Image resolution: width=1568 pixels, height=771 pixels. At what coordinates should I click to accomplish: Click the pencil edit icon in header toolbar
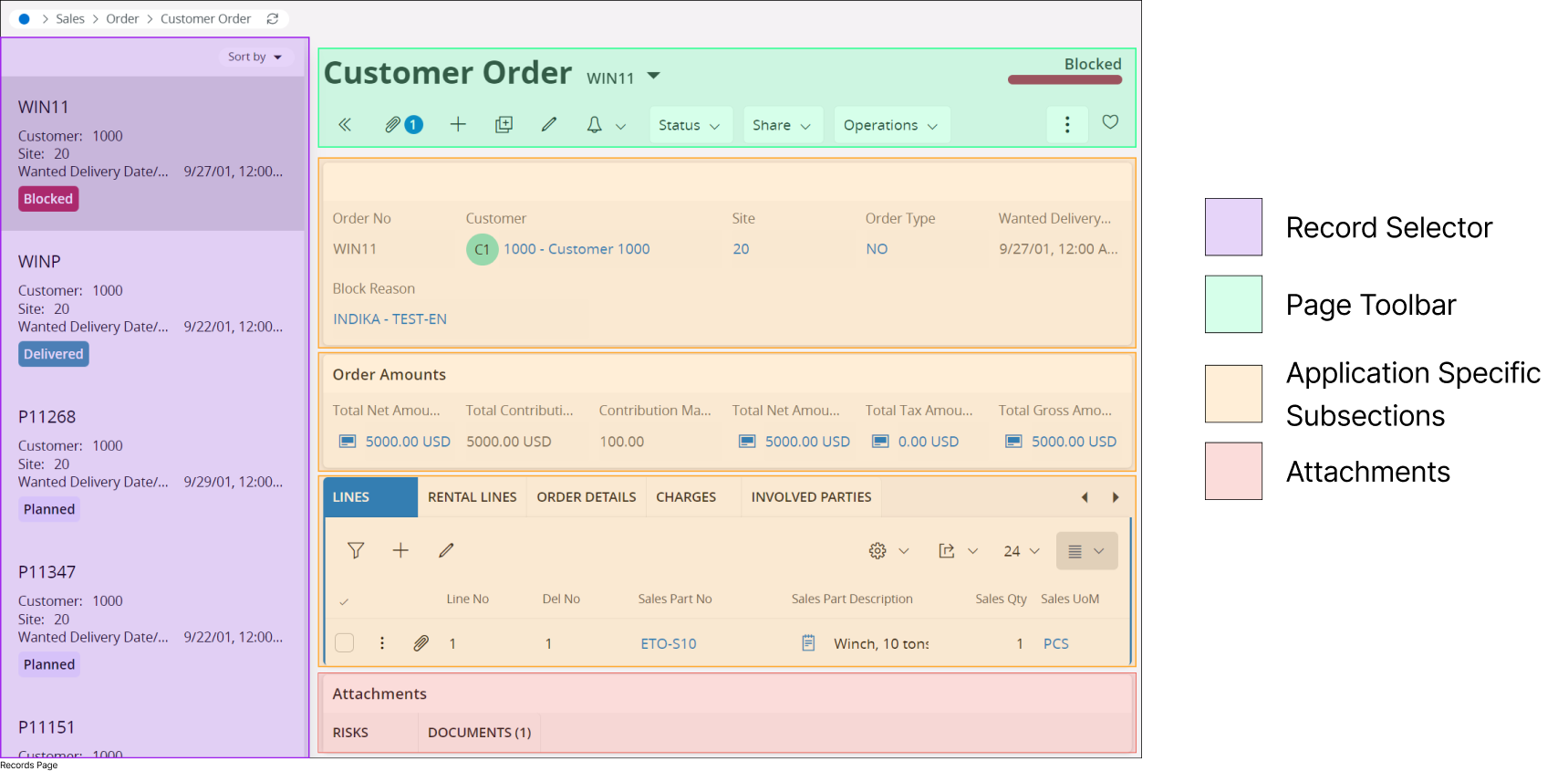pyautogui.click(x=549, y=125)
